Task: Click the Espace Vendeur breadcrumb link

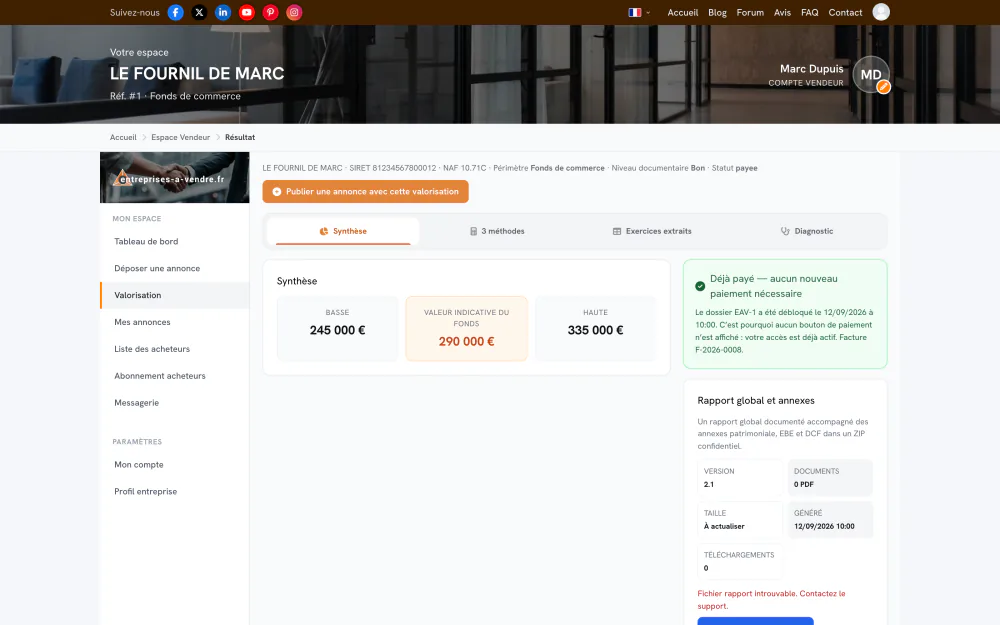Action: [180, 137]
